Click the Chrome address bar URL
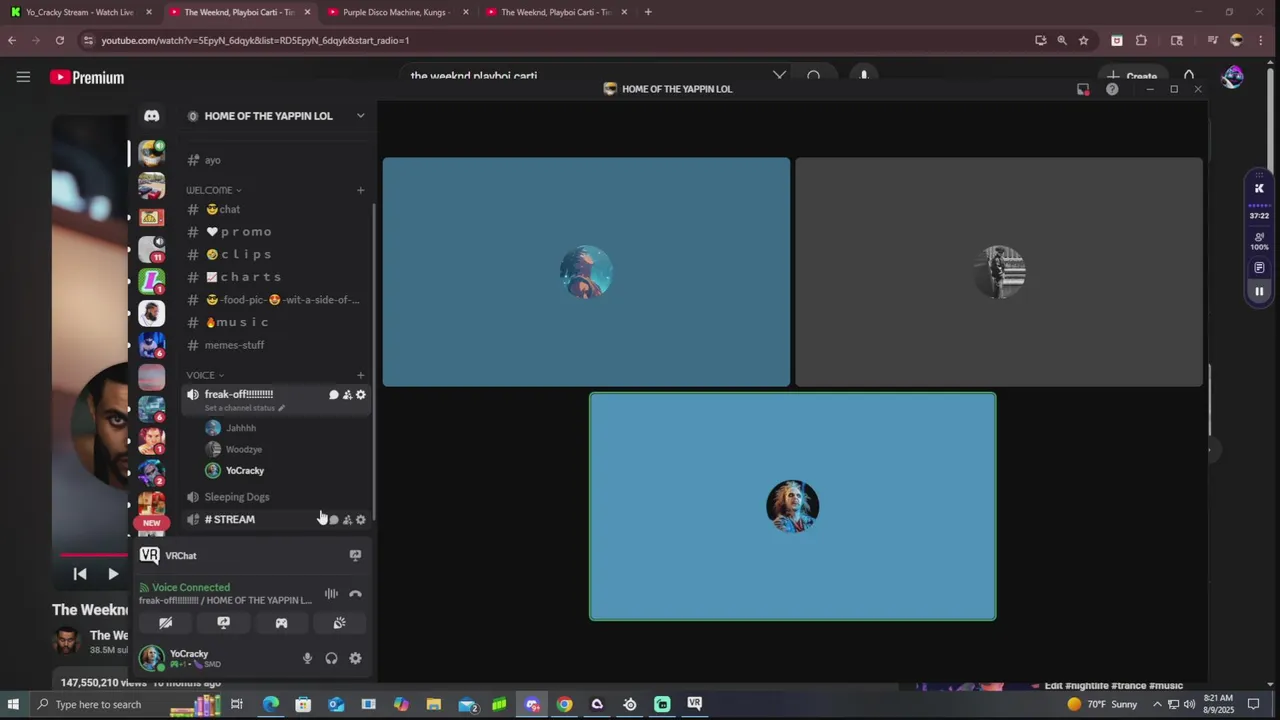Screen dimensions: 1280x720 (255, 40)
